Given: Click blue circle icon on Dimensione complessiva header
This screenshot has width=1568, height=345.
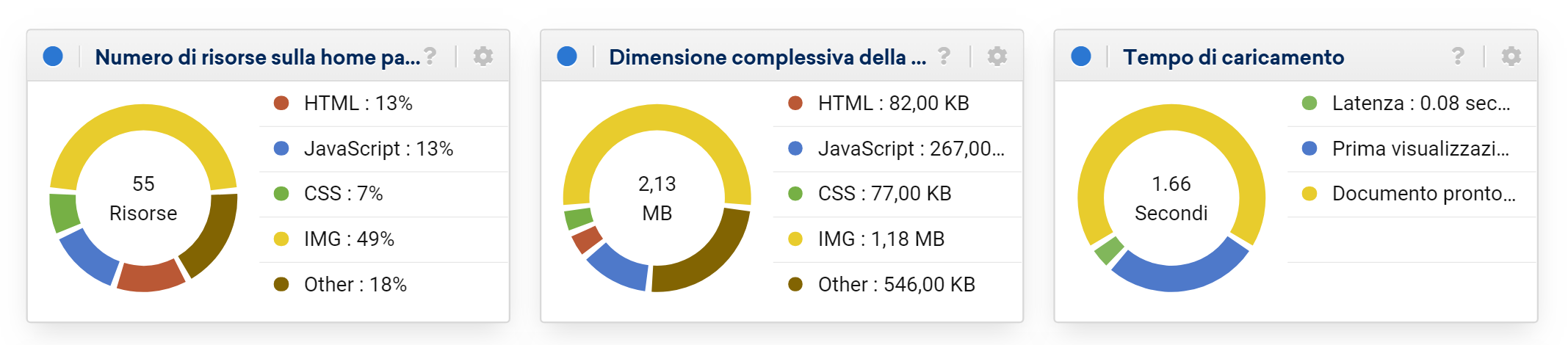Looking at the screenshot, I should [567, 57].
